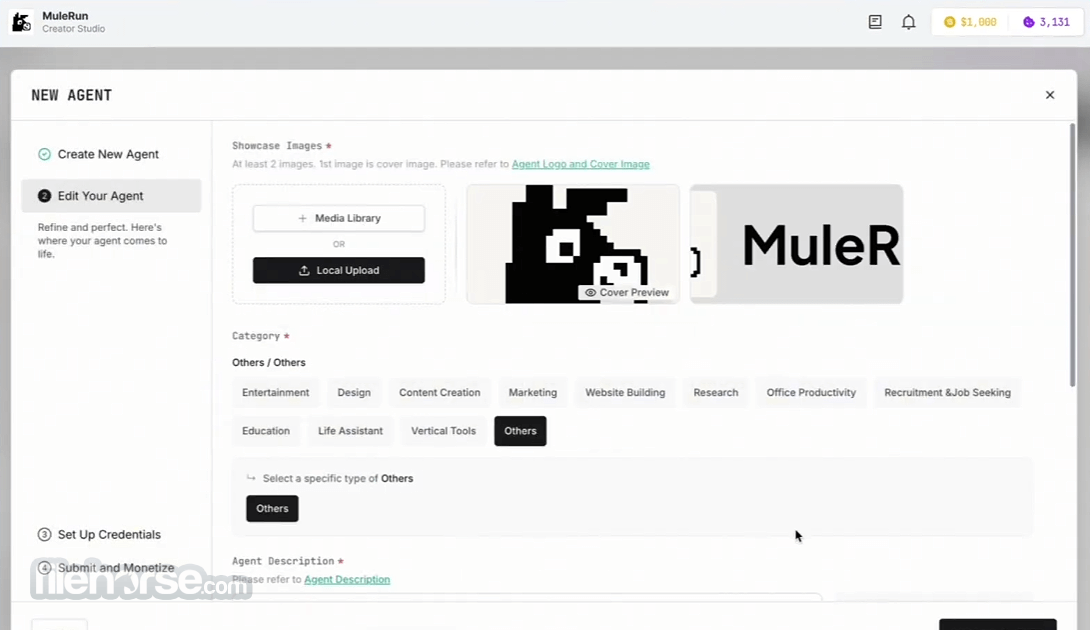The height and width of the screenshot is (630, 1090).
Task: Pick the Content Creation category
Action: (x=439, y=393)
